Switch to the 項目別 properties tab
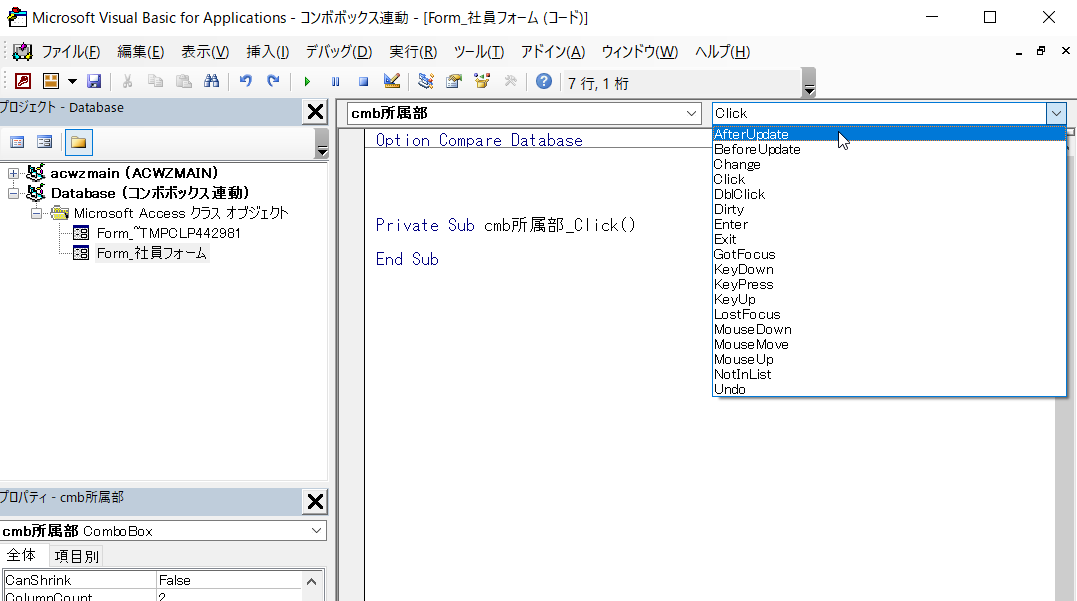 (x=76, y=556)
